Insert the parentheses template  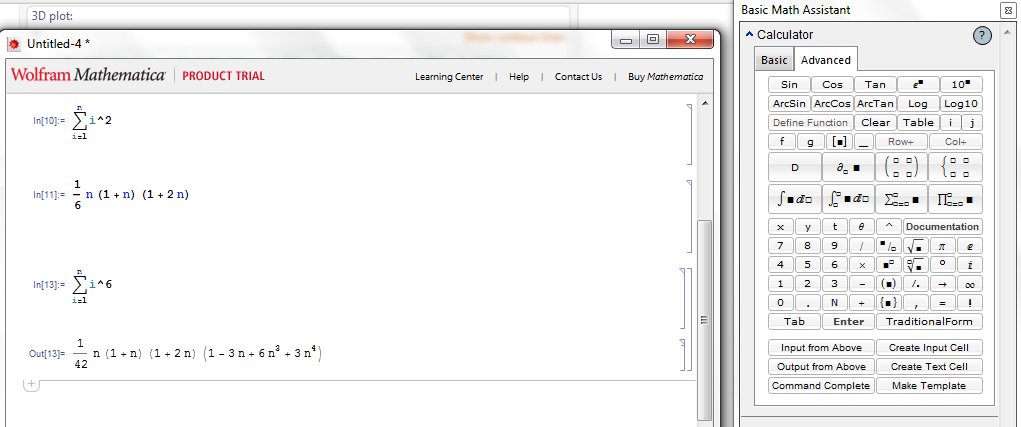[888, 284]
